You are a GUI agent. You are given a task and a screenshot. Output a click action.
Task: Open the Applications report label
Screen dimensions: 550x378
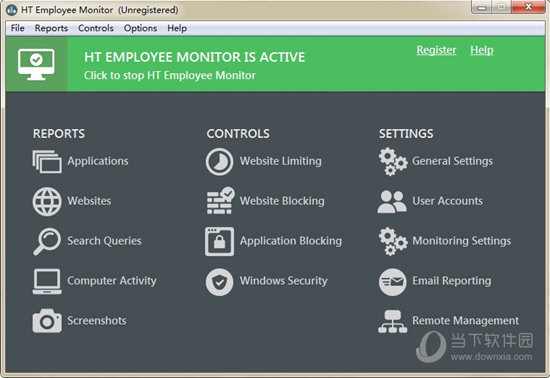[98, 161]
